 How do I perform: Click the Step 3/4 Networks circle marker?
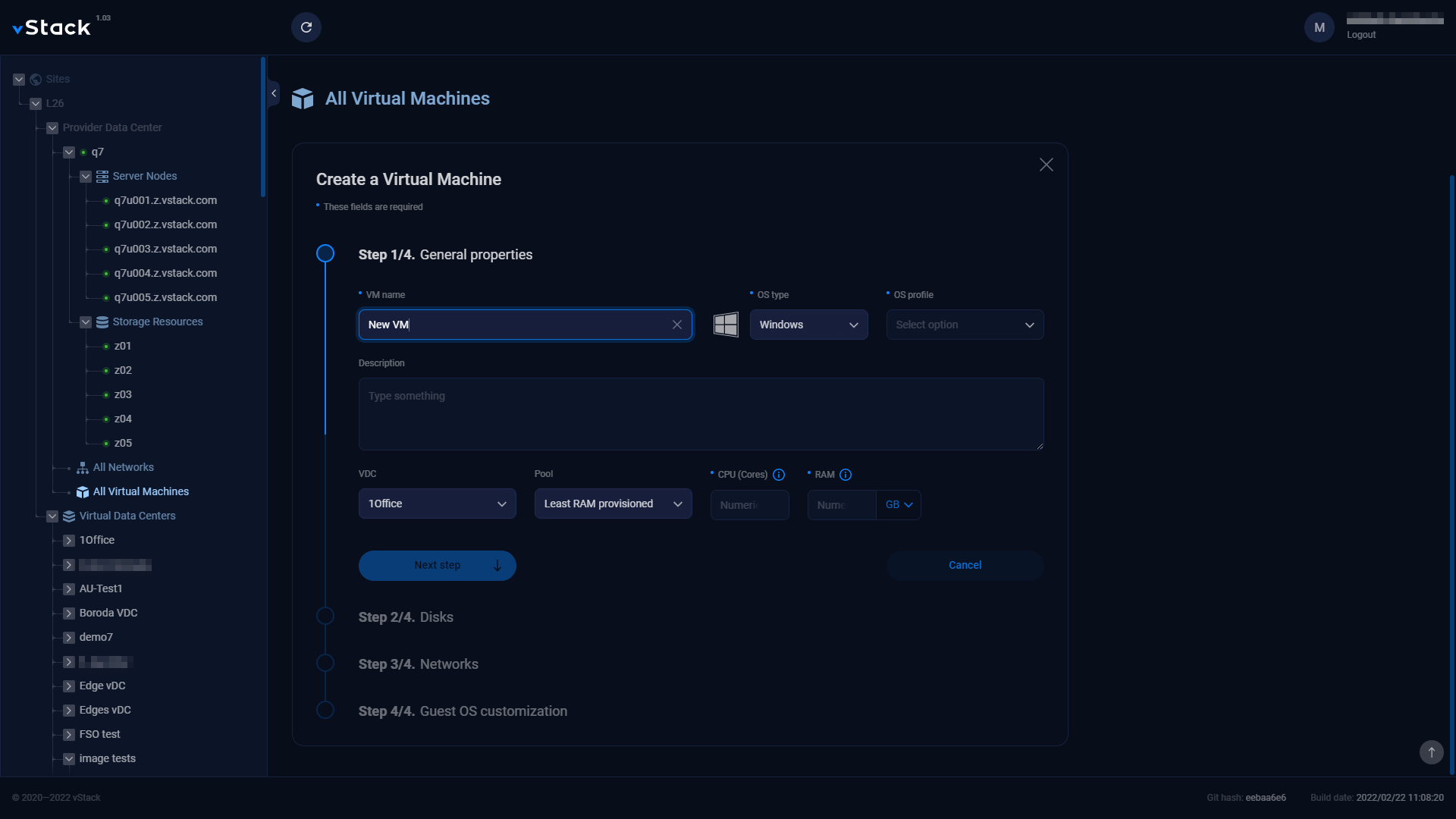[325, 663]
